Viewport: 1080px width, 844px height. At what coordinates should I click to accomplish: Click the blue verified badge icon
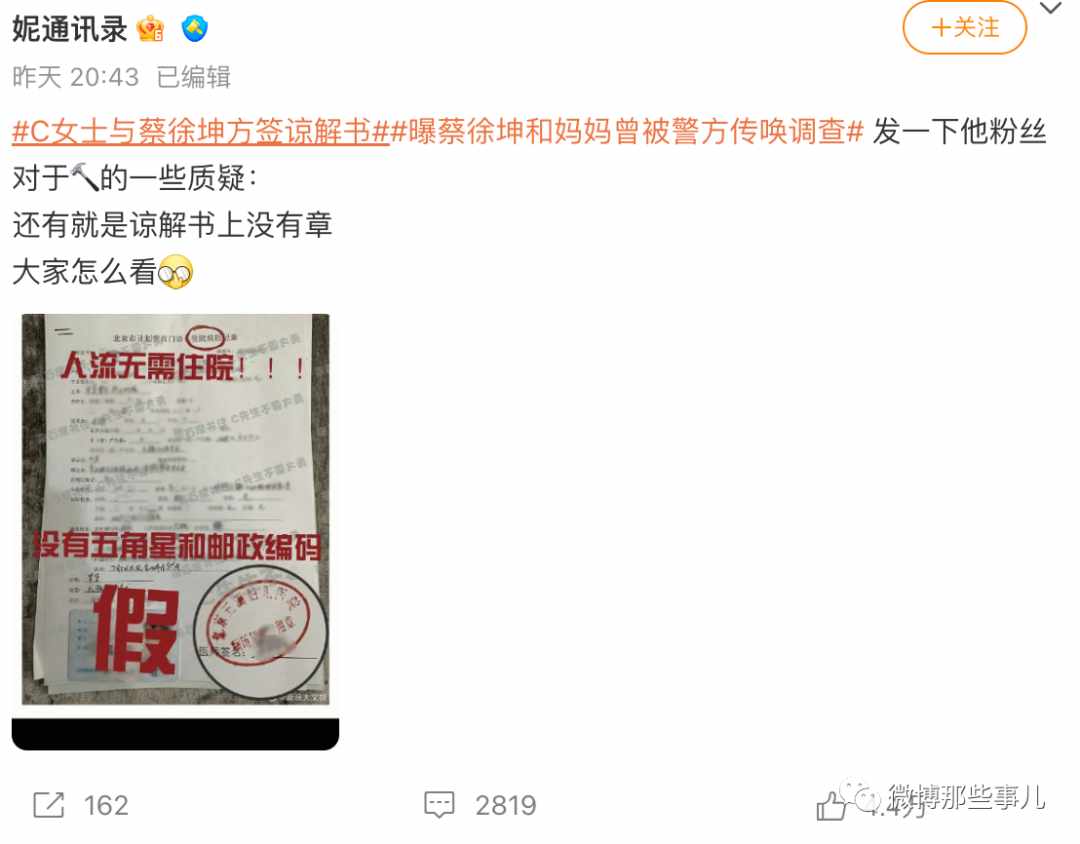coord(195,29)
